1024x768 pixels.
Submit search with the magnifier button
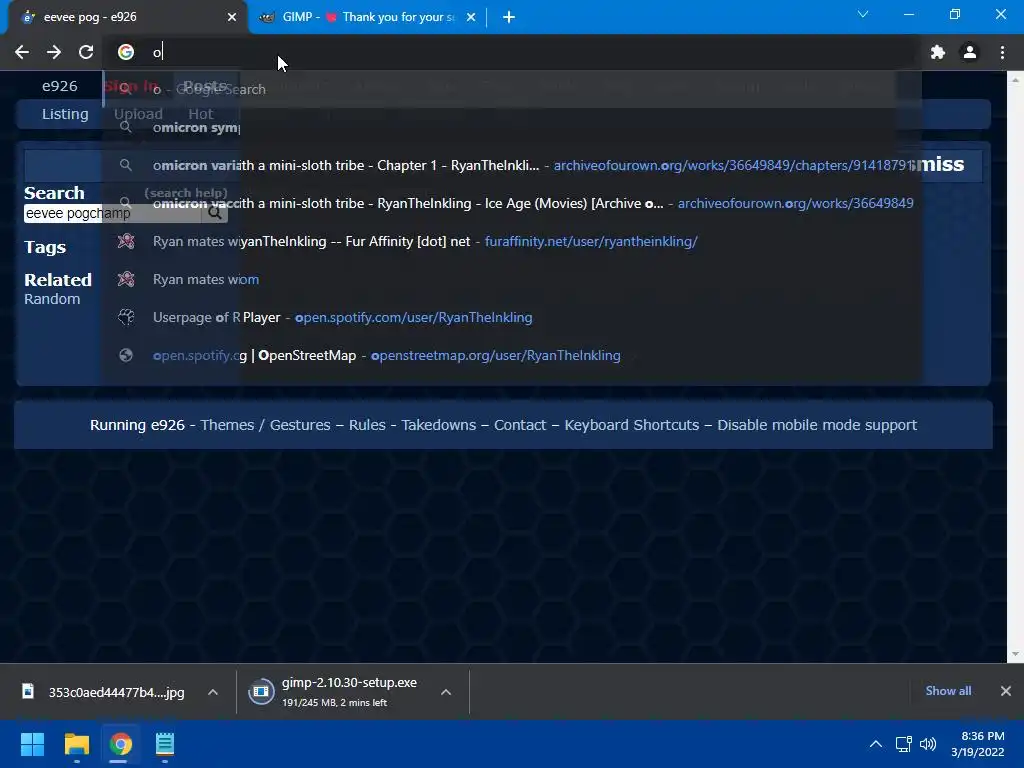[215, 214]
